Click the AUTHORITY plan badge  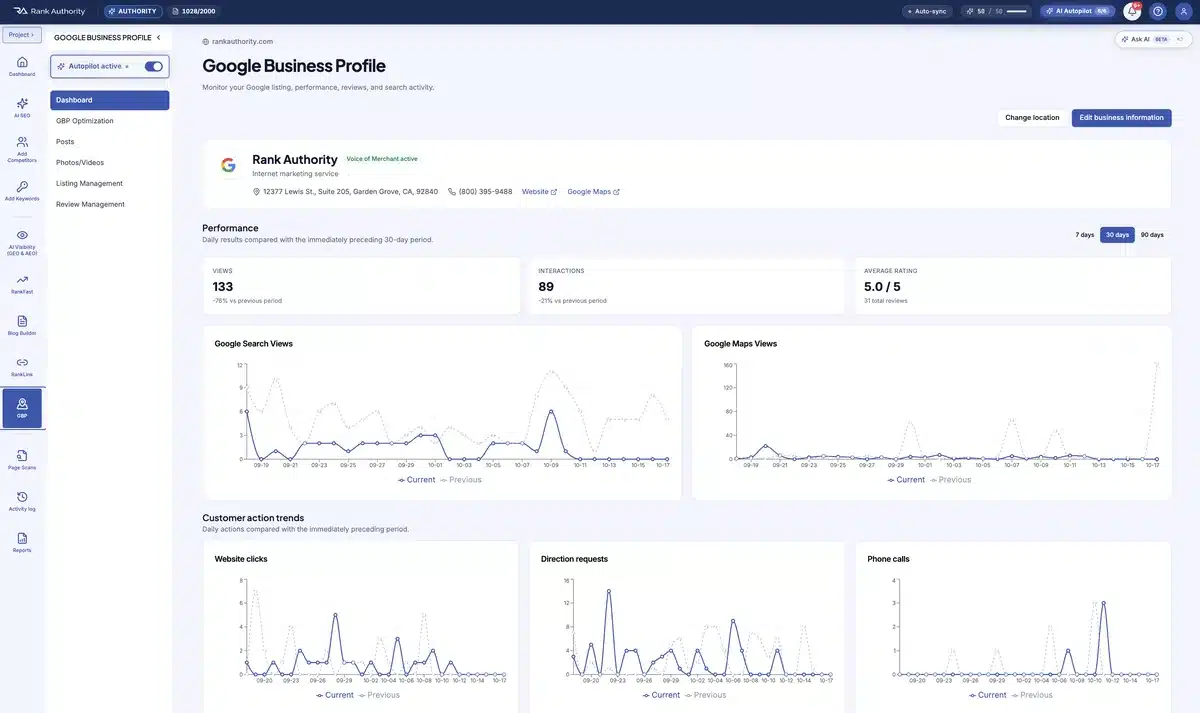pos(133,11)
